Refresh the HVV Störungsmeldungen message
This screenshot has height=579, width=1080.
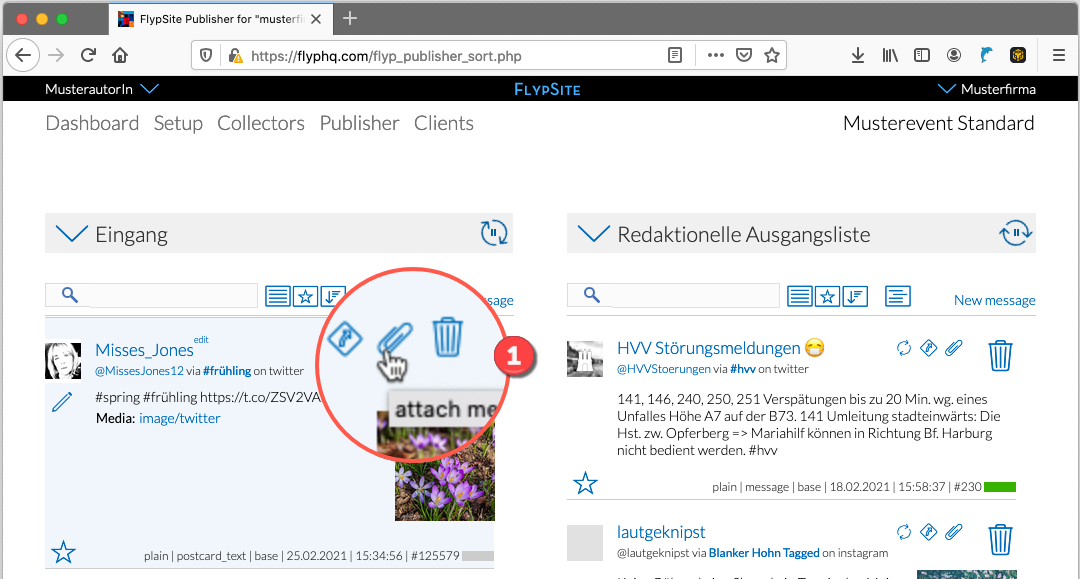904,348
